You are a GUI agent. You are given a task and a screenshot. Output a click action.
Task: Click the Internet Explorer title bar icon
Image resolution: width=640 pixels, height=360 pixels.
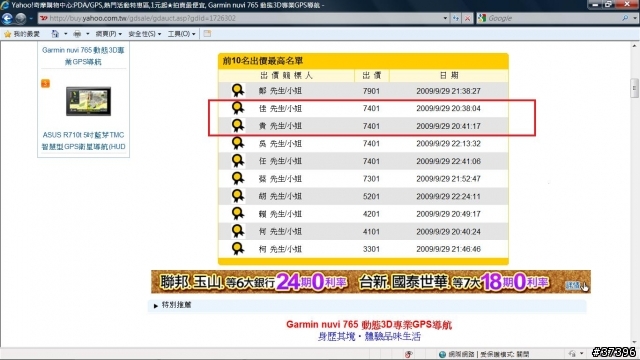[5, 5]
